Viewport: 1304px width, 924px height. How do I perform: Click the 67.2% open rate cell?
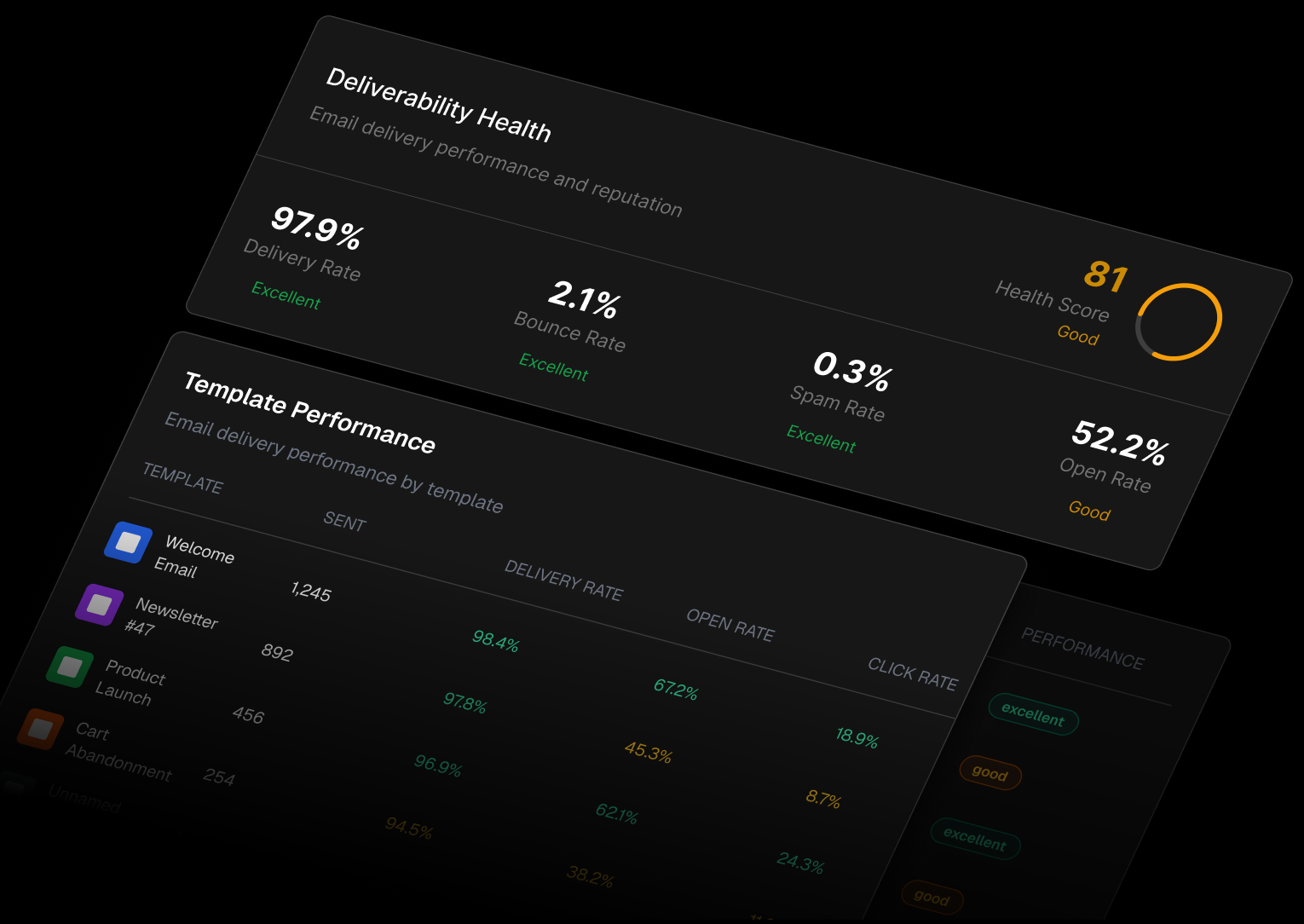click(676, 689)
